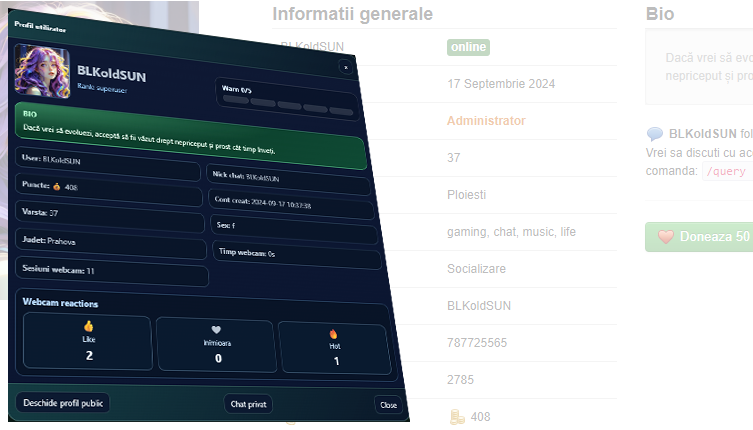
Task: Select the BLKoldSUN username heading in popup
Action: pyautogui.click(x=111, y=74)
